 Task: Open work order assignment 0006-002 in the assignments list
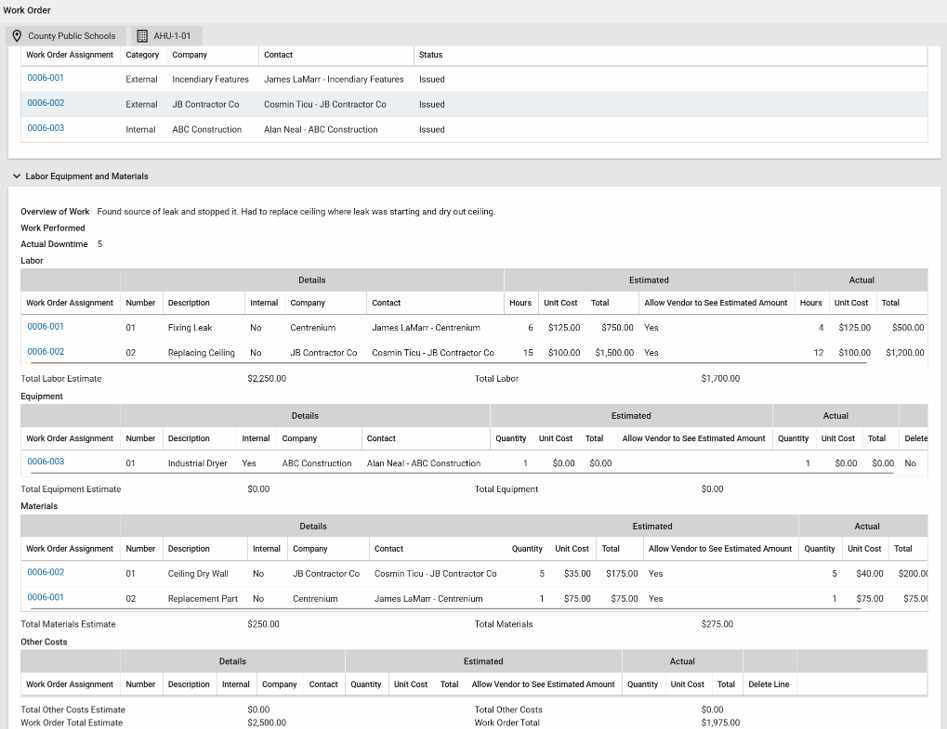click(x=45, y=103)
